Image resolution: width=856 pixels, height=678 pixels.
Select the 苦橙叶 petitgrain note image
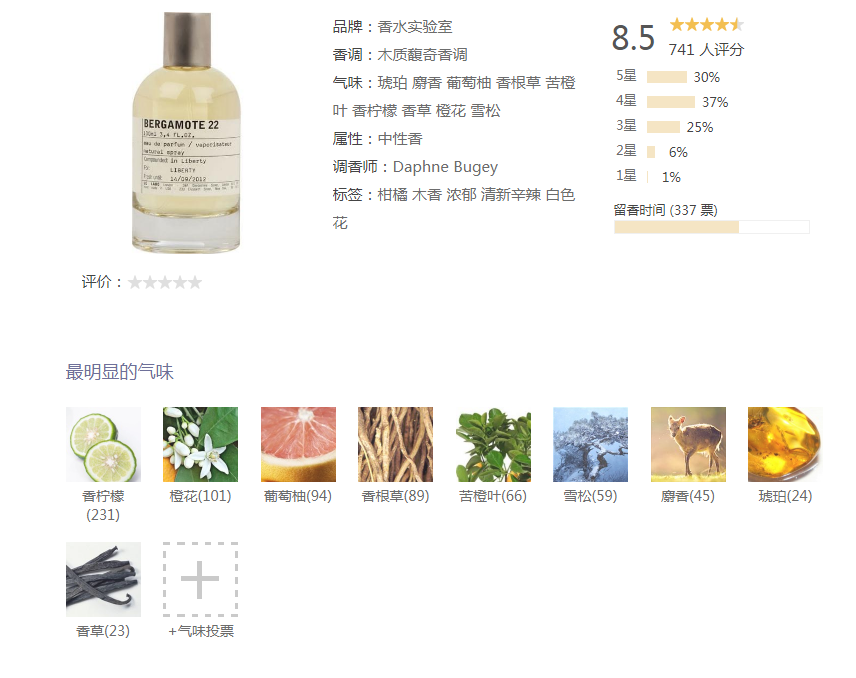point(493,444)
